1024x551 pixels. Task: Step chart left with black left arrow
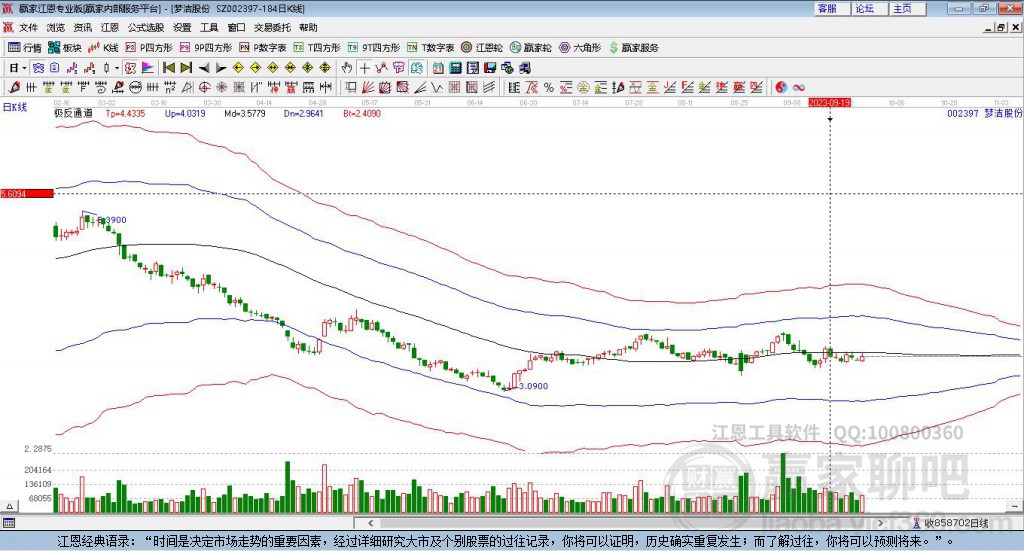pos(204,68)
